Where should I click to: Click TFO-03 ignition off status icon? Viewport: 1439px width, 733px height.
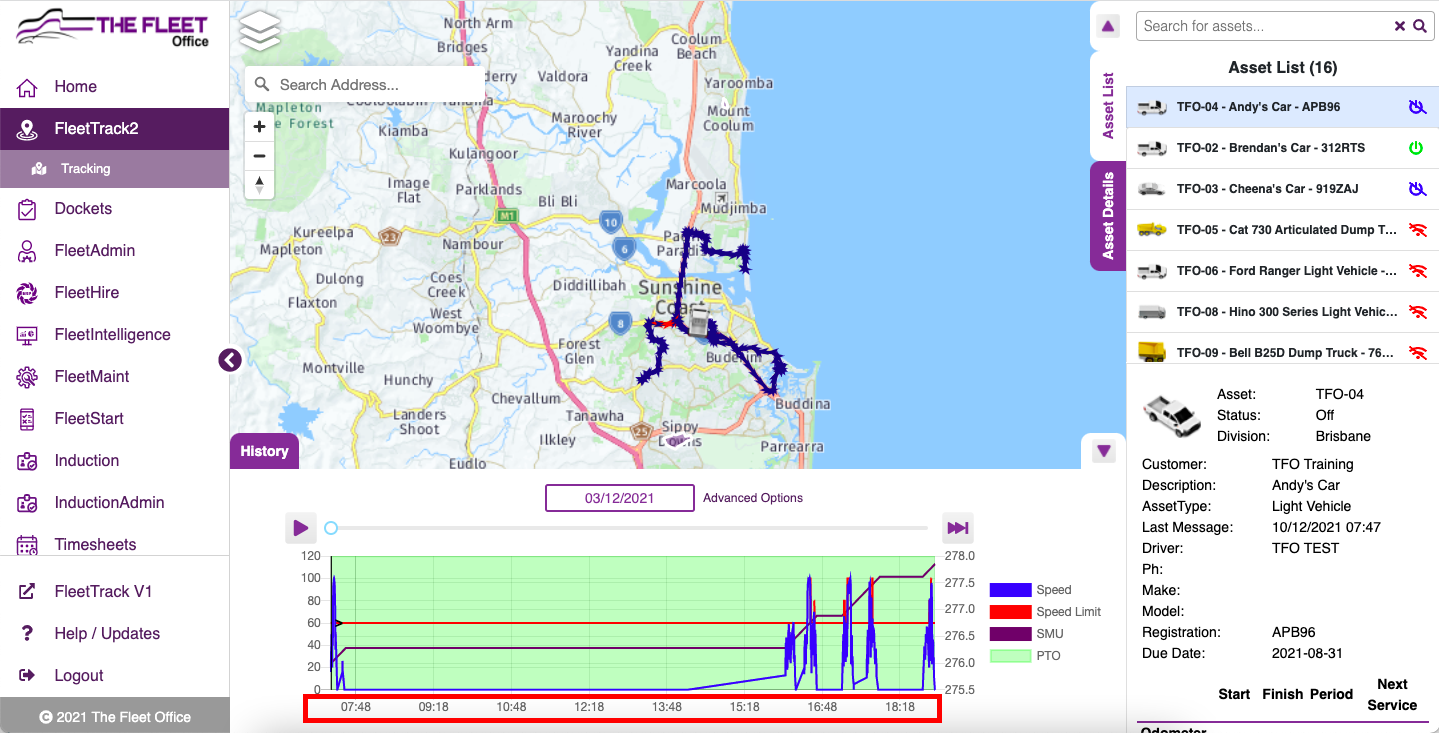(x=1417, y=189)
